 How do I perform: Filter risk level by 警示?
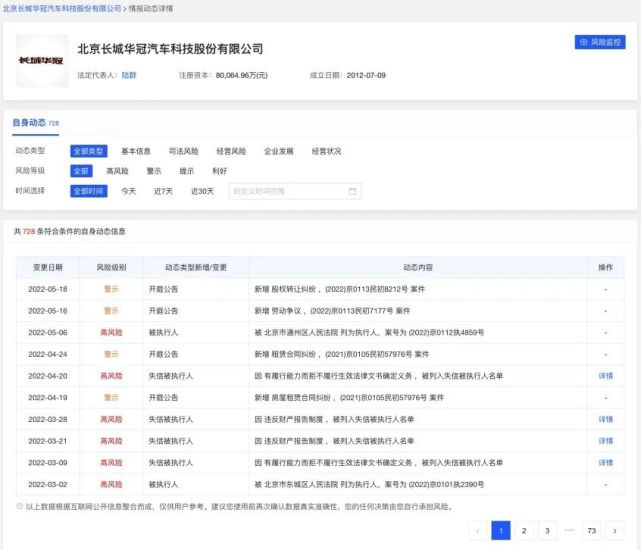click(x=154, y=171)
